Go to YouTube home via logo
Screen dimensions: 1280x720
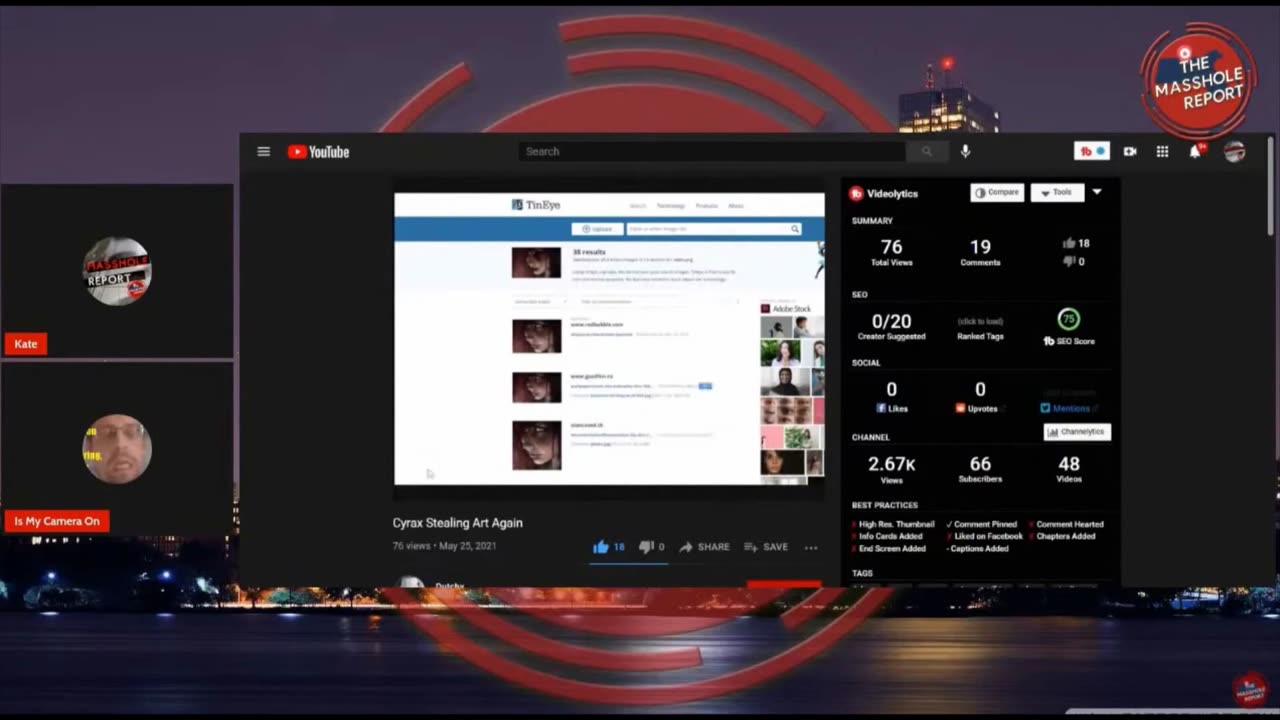[x=319, y=152]
